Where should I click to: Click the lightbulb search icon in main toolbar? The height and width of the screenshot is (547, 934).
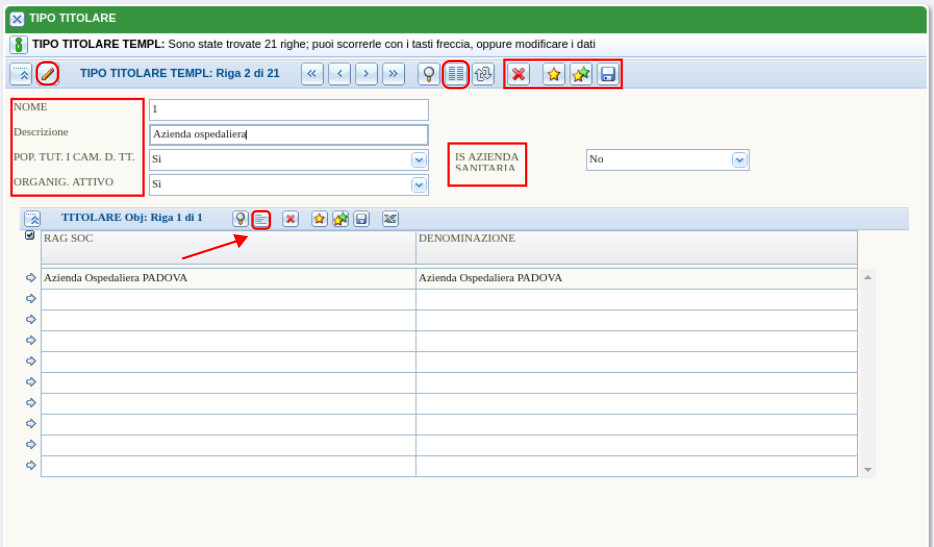pos(429,74)
